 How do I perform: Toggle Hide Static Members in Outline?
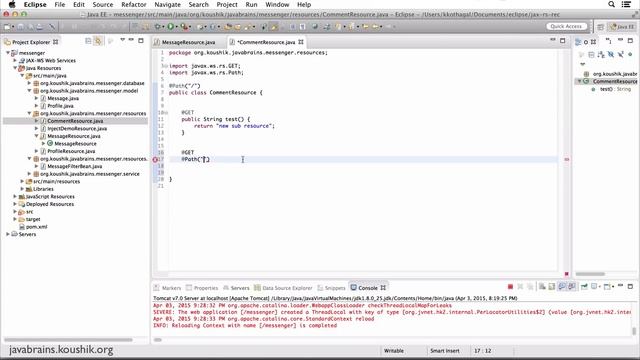(620, 54)
